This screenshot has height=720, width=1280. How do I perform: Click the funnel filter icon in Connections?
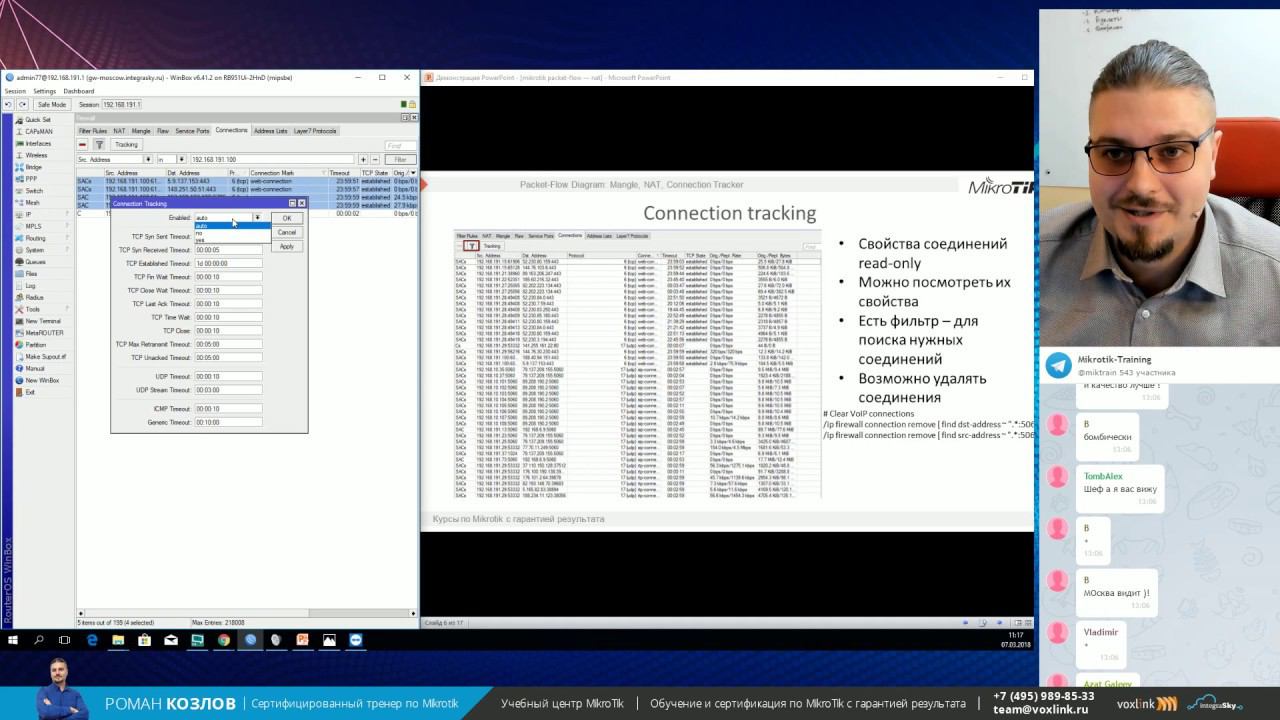[99, 144]
